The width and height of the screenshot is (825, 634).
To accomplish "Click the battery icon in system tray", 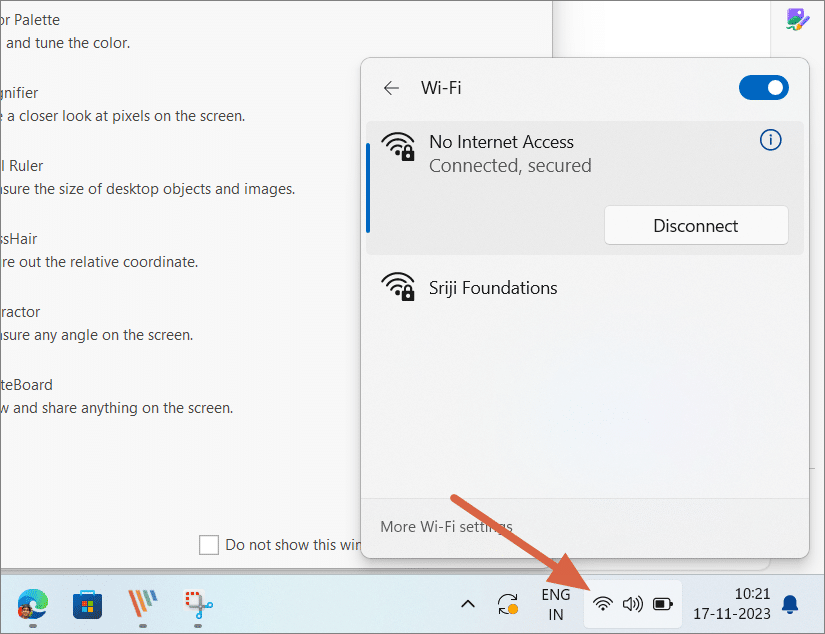I will coord(662,604).
